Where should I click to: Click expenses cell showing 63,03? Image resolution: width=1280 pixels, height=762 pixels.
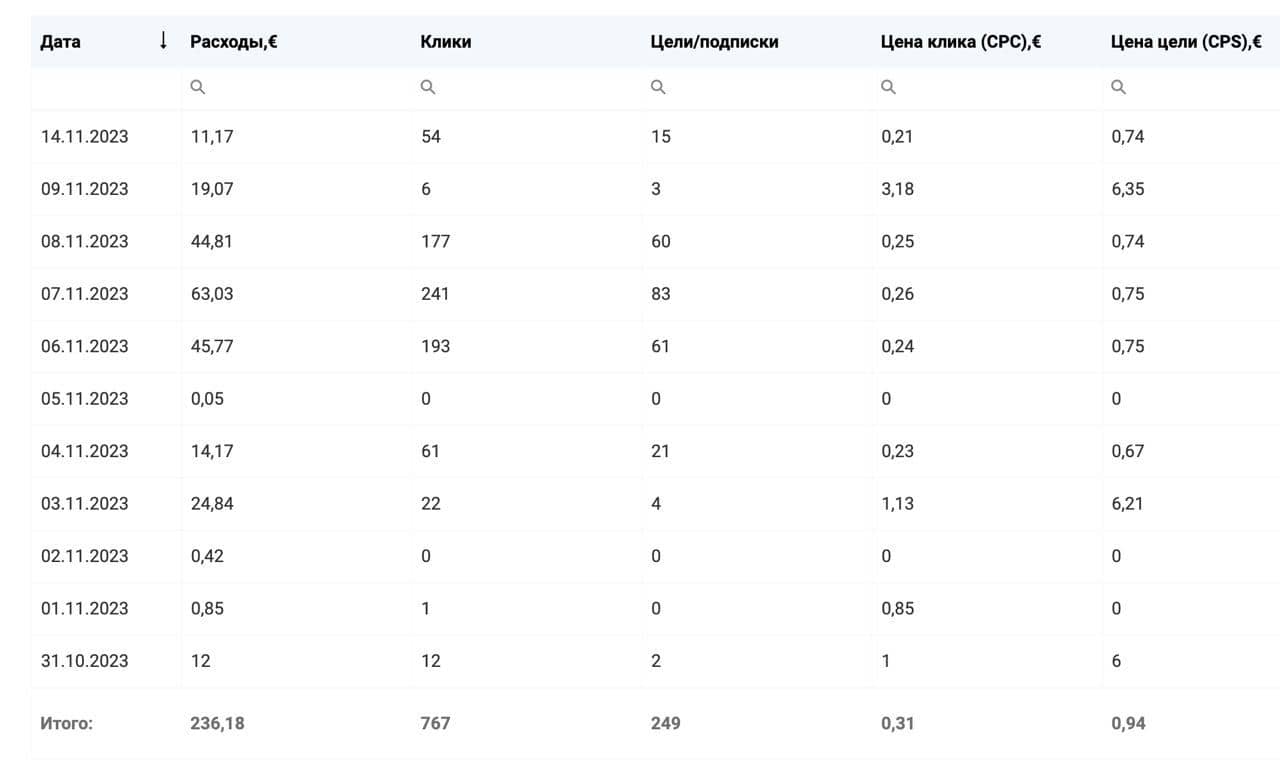(212, 294)
